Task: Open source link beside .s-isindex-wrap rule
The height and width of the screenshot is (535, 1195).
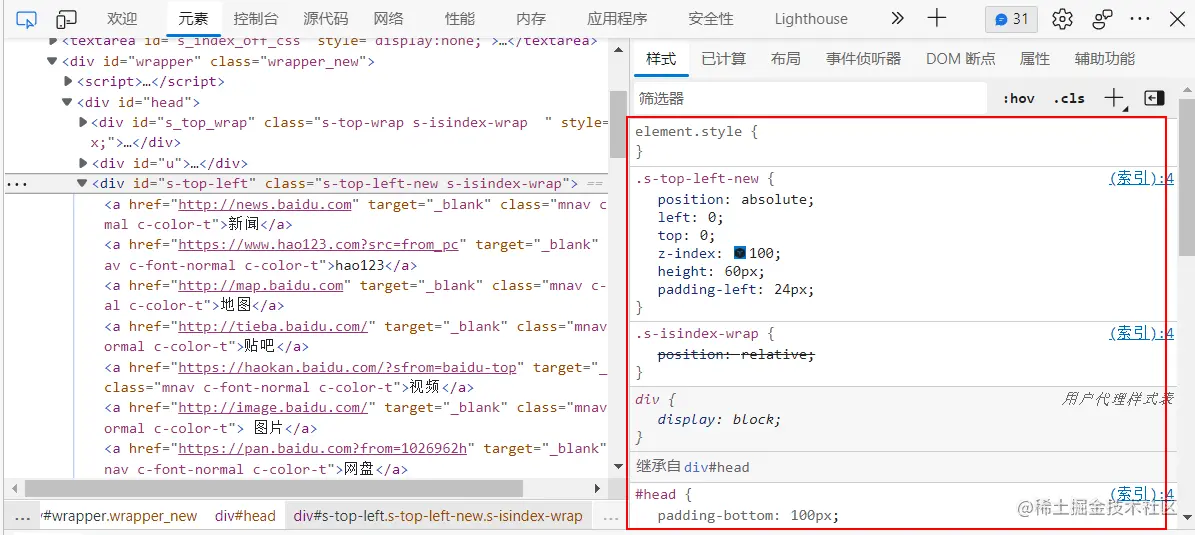Action: coord(1141,333)
